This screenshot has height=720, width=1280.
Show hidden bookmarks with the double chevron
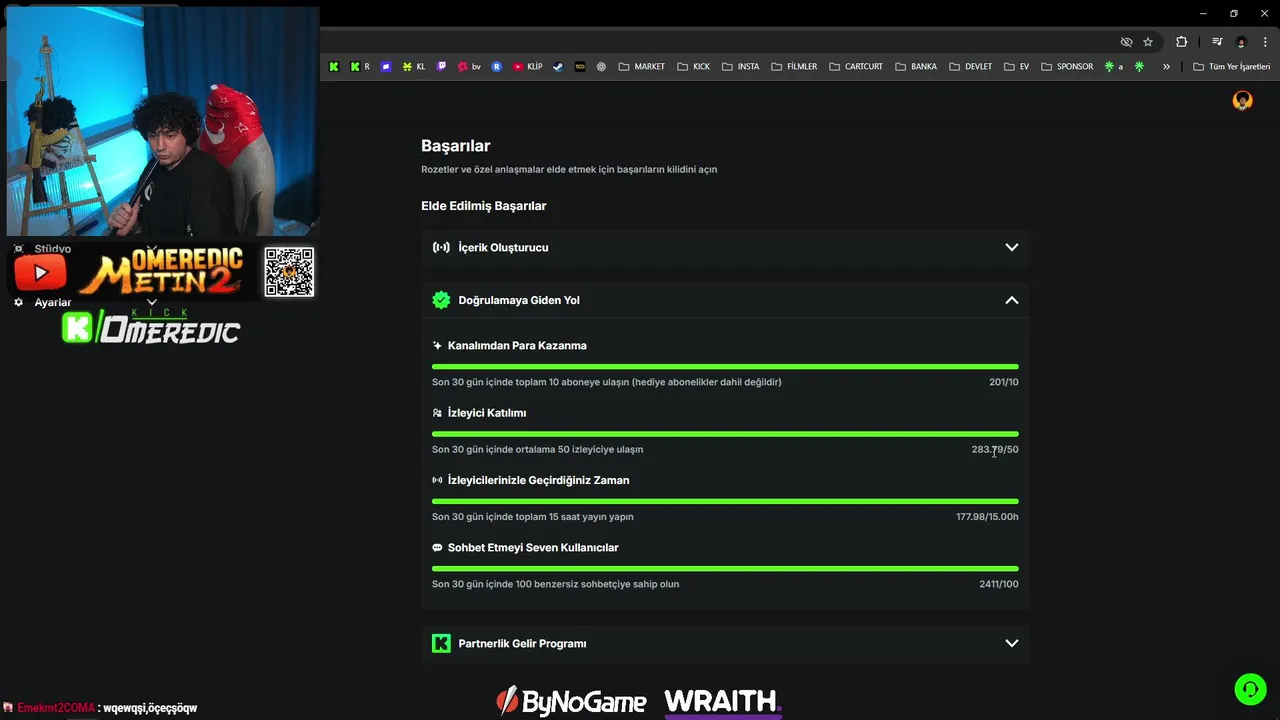click(x=1166, y=67)
